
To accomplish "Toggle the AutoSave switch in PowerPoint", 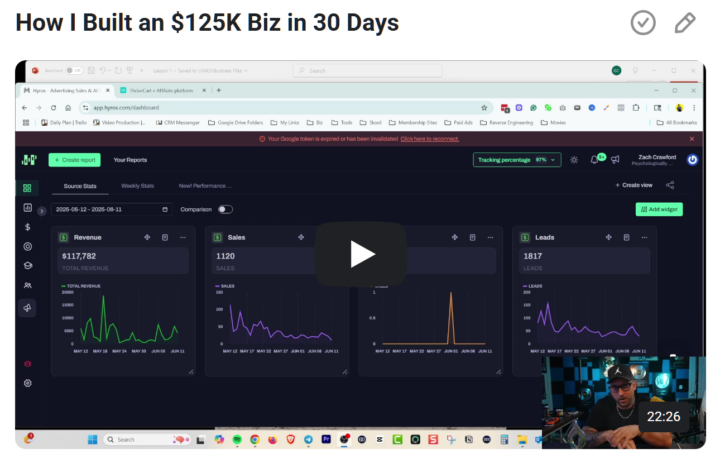I will coord(74,71).
